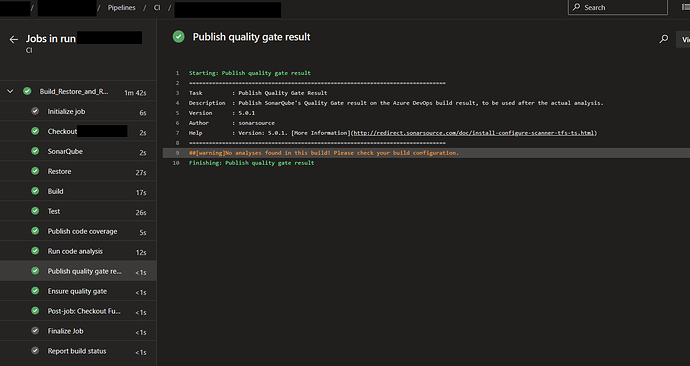The height and width of the screenshot is (366, 690).
Task: Collapse the Build_Restore_and_R... job group
Action: pyautogui.click(x=10, y=92)
